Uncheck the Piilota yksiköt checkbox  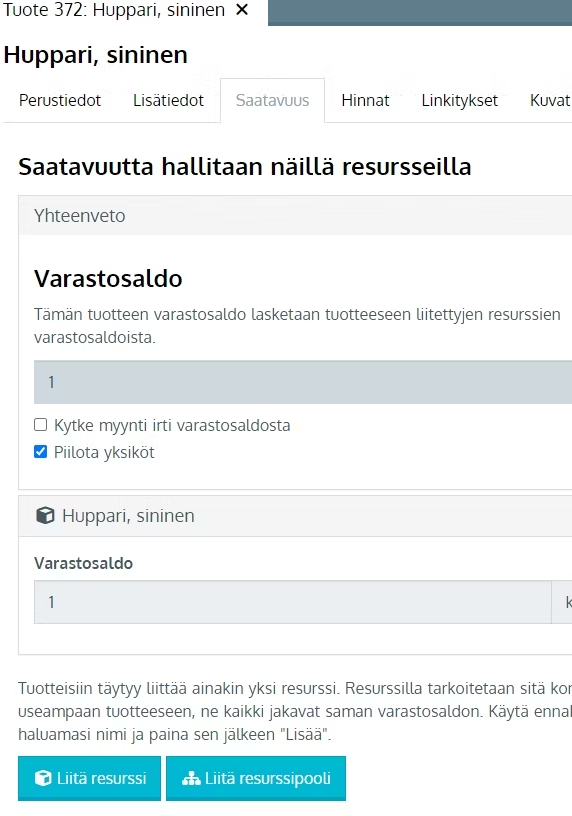(41, 451)
